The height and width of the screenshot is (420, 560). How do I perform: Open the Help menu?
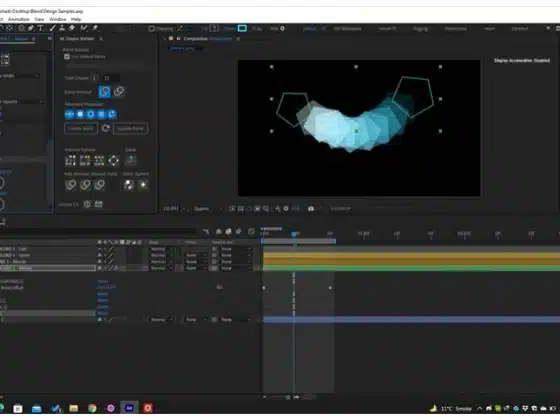pos(76,19)
